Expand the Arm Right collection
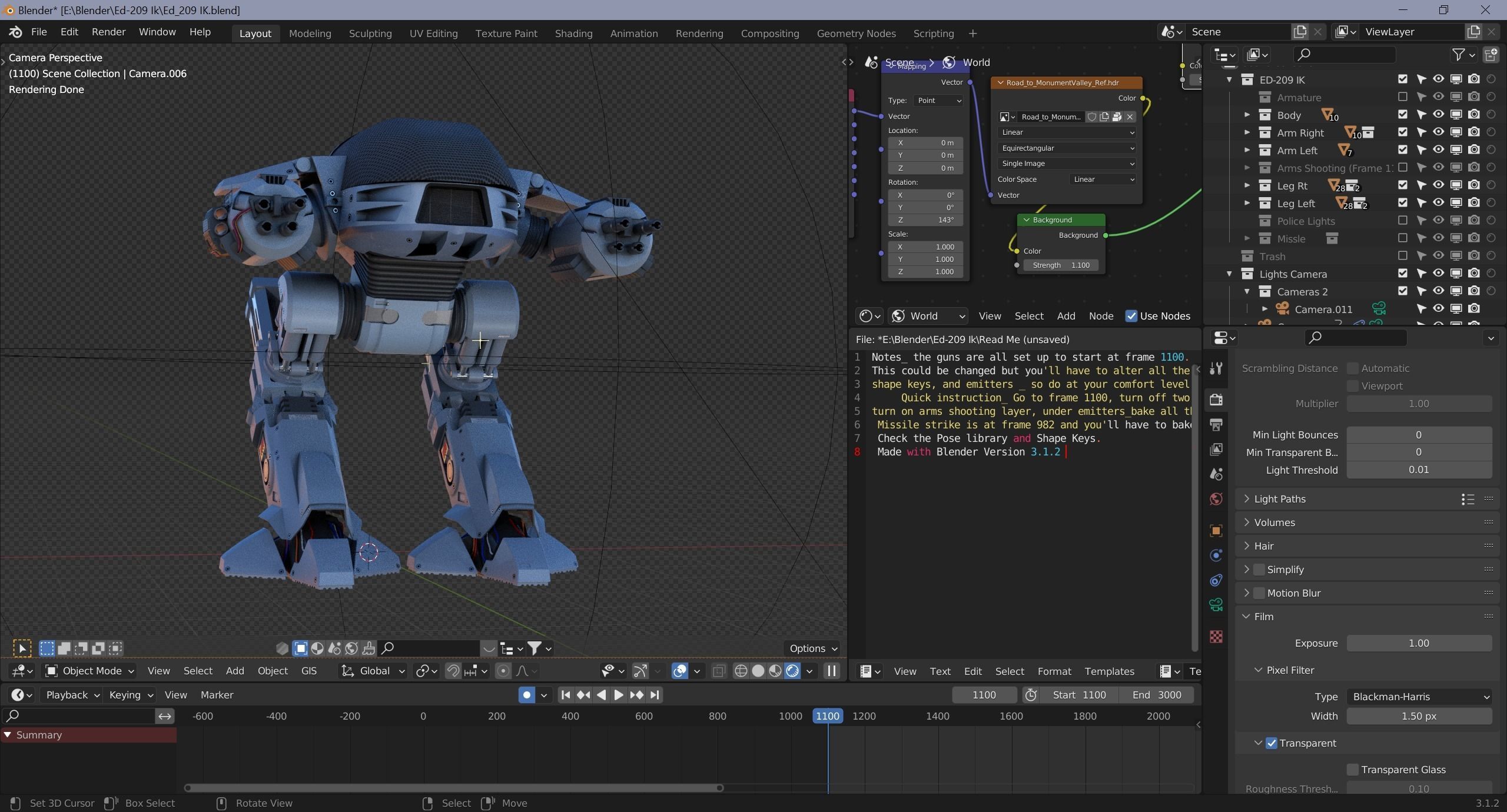This screenshot has height=812, width=1507. (1247, 132)
